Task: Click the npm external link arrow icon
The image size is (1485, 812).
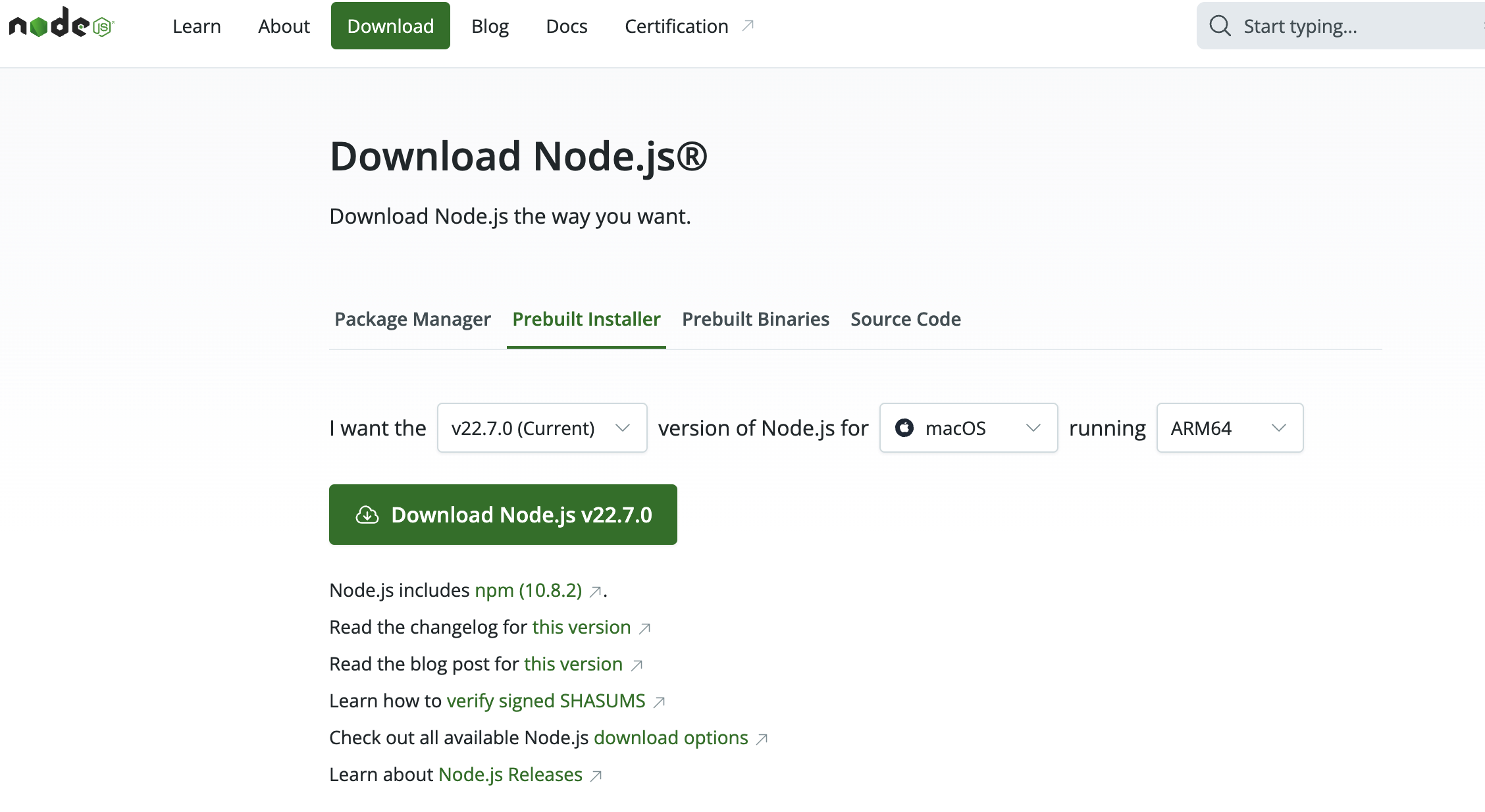Action: point(596,590)
